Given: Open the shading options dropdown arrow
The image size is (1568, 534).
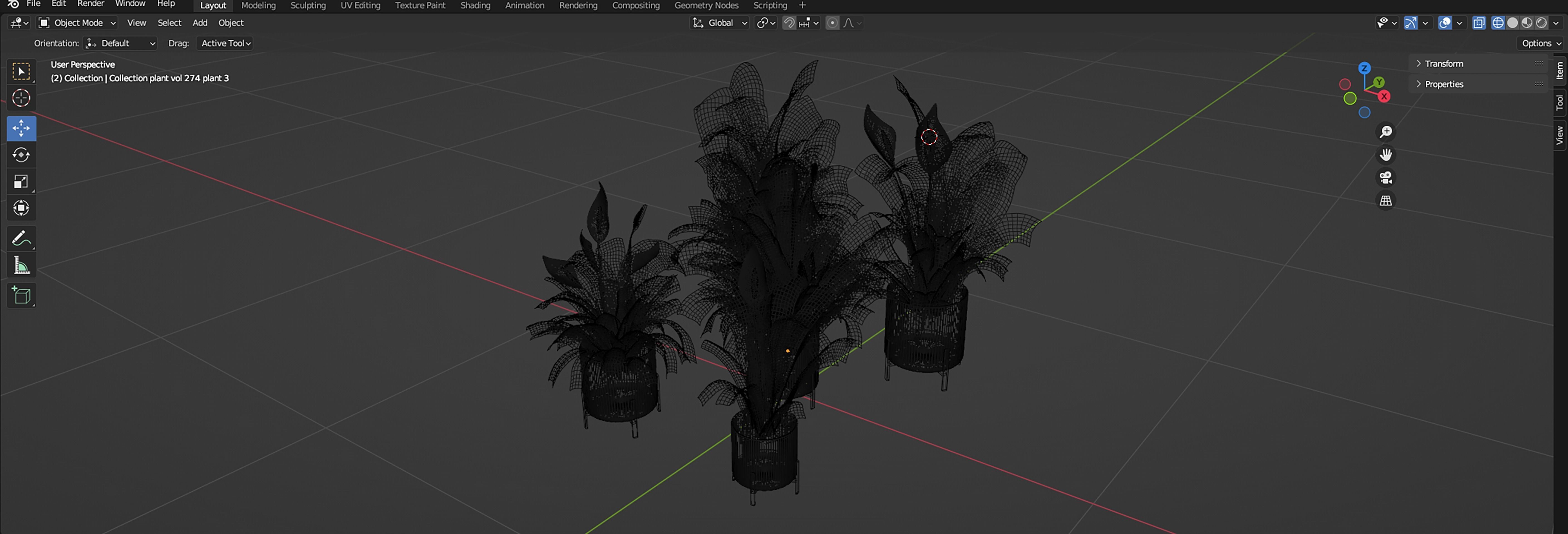Looking at the screenshot, I should pos(1556,23).
